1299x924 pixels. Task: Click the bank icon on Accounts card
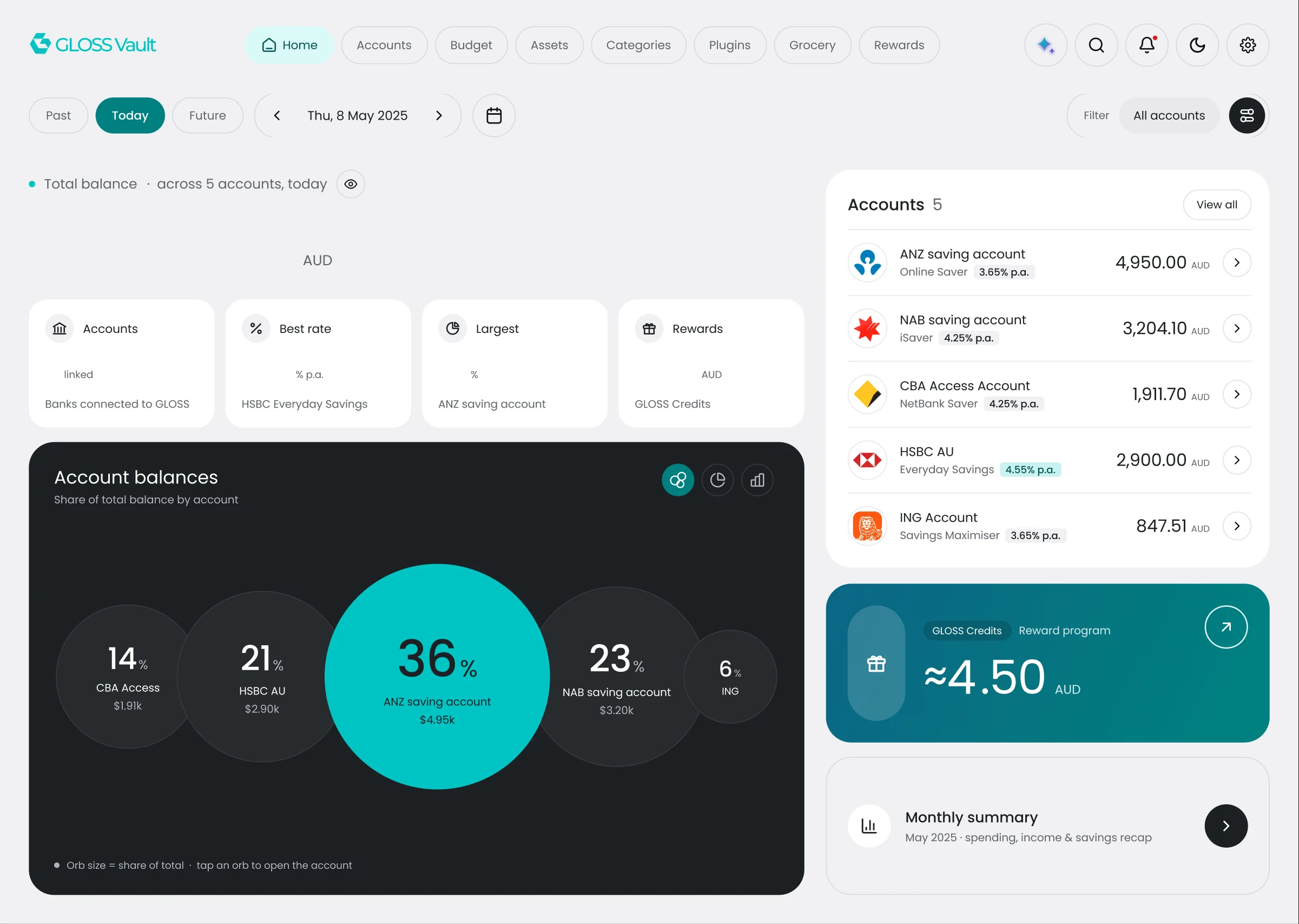pyautogui.click(x=60, y=329)
